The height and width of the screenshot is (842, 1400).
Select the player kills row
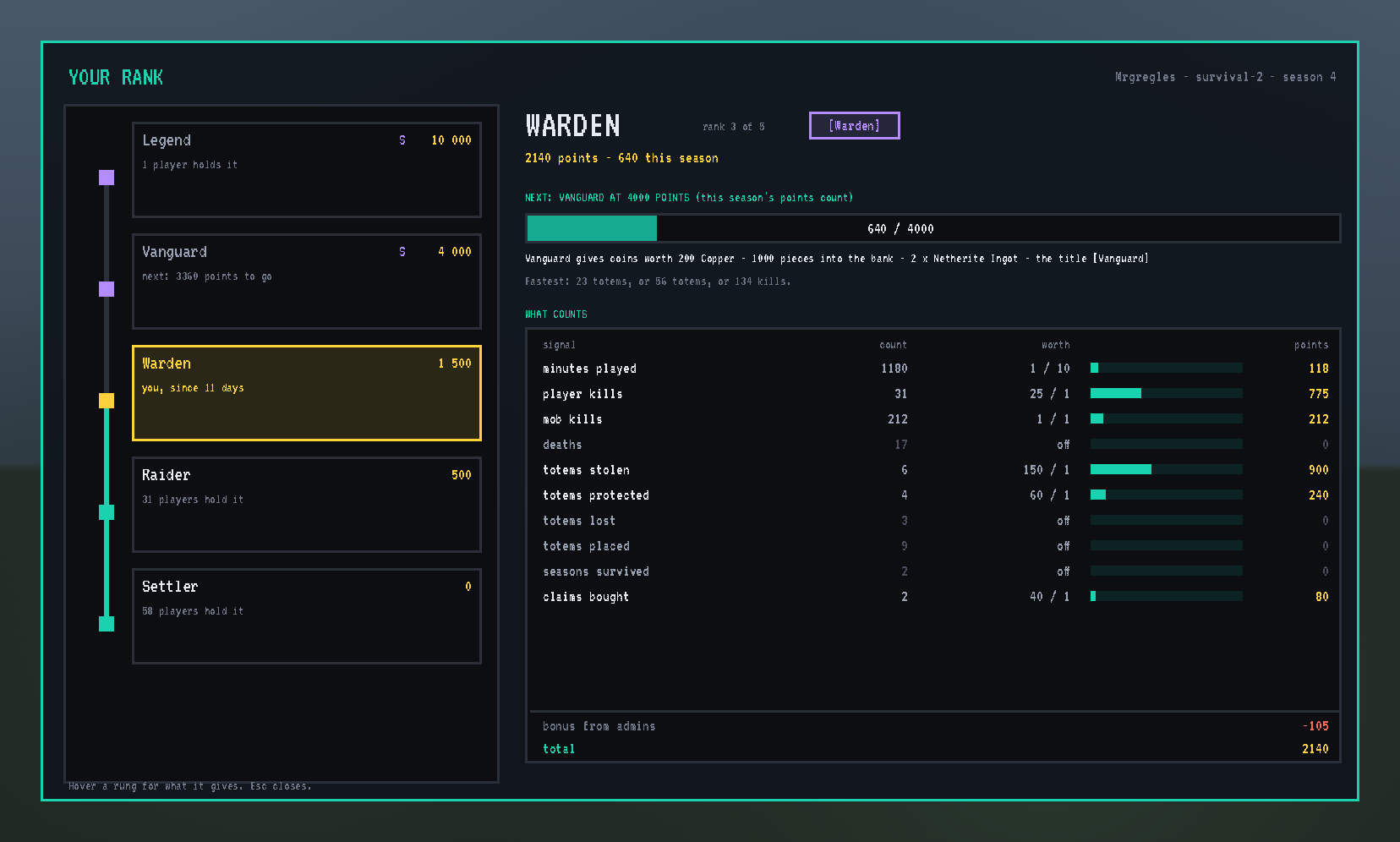coord(933,394)
